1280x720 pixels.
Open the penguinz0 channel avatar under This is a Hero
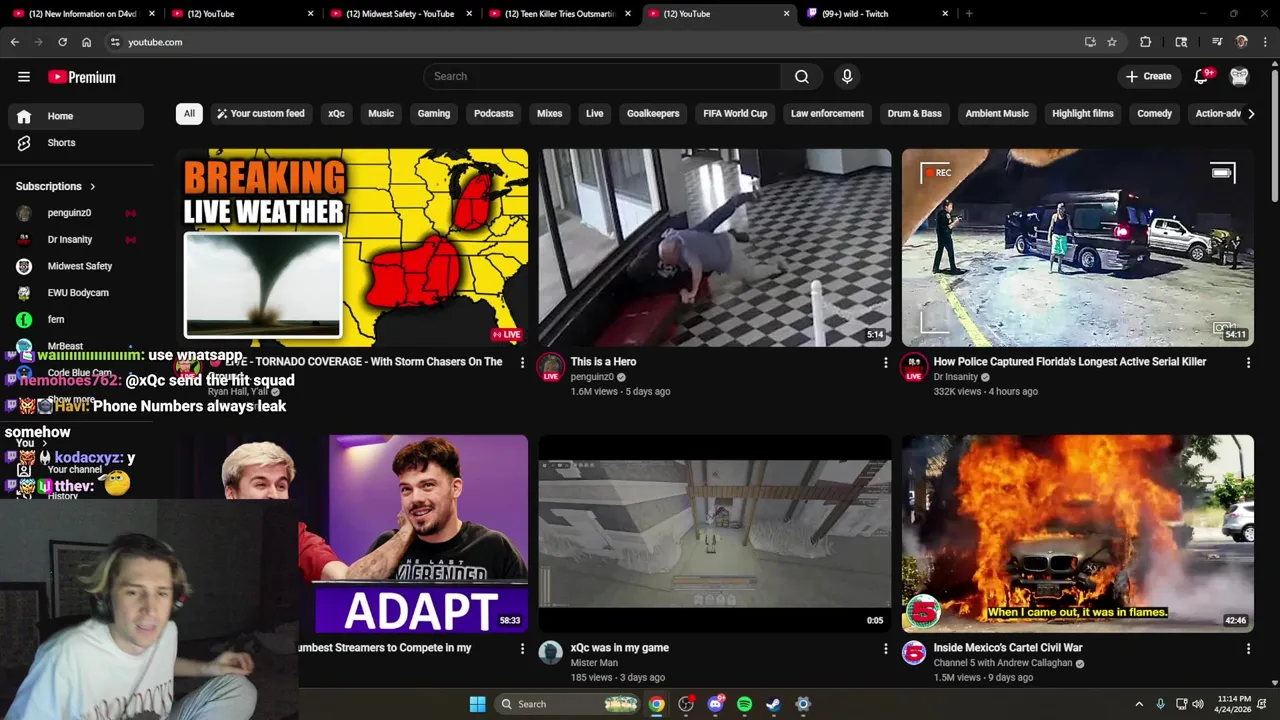coord(550,367)
